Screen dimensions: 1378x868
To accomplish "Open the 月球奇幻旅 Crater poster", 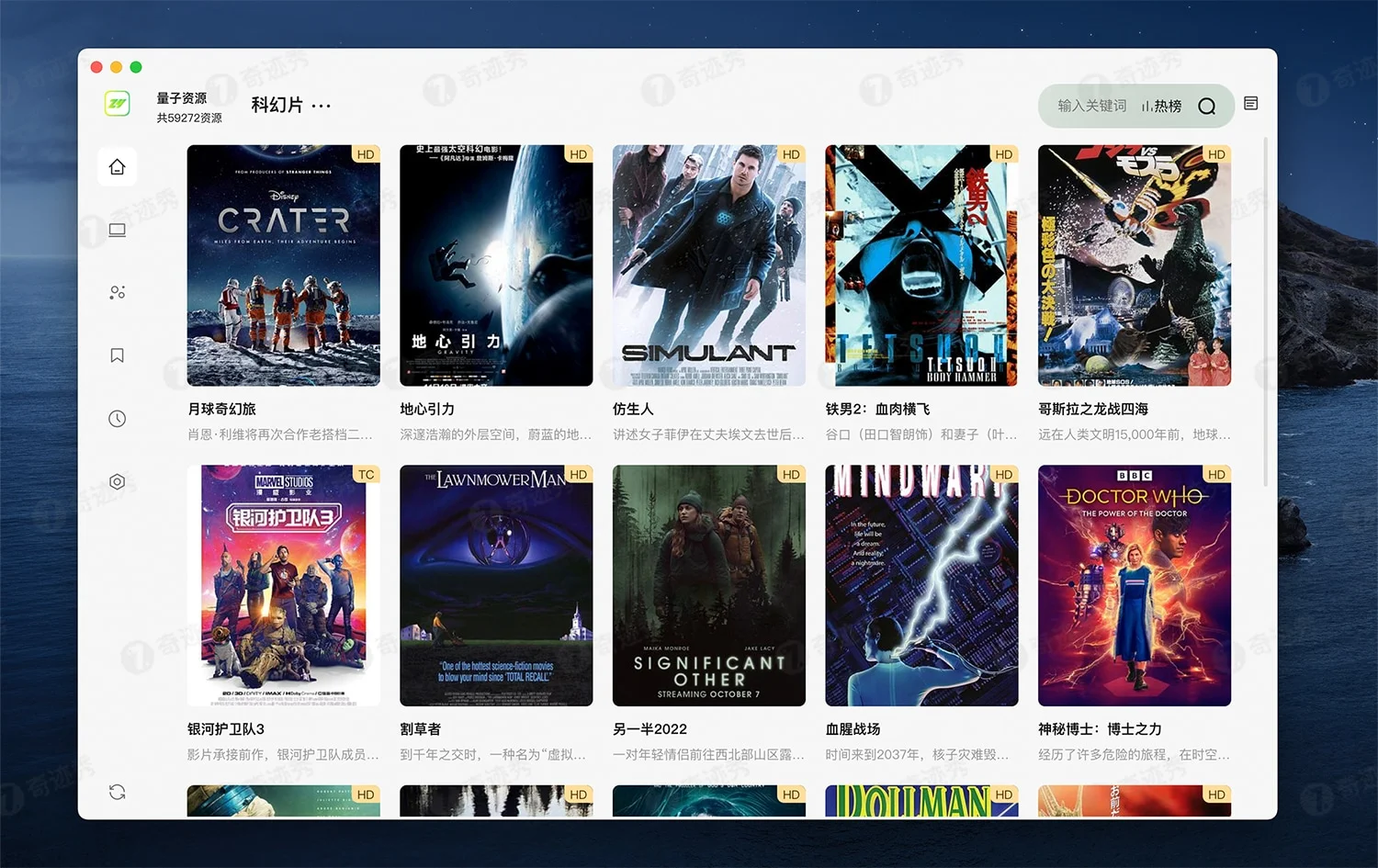I will (x=283, y=265).
